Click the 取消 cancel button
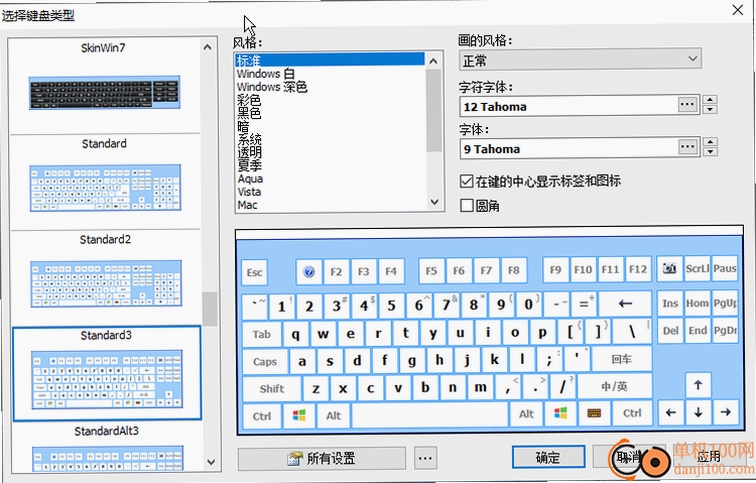Image resolution: width=756 pixels, height=483 pixels. 628,457
